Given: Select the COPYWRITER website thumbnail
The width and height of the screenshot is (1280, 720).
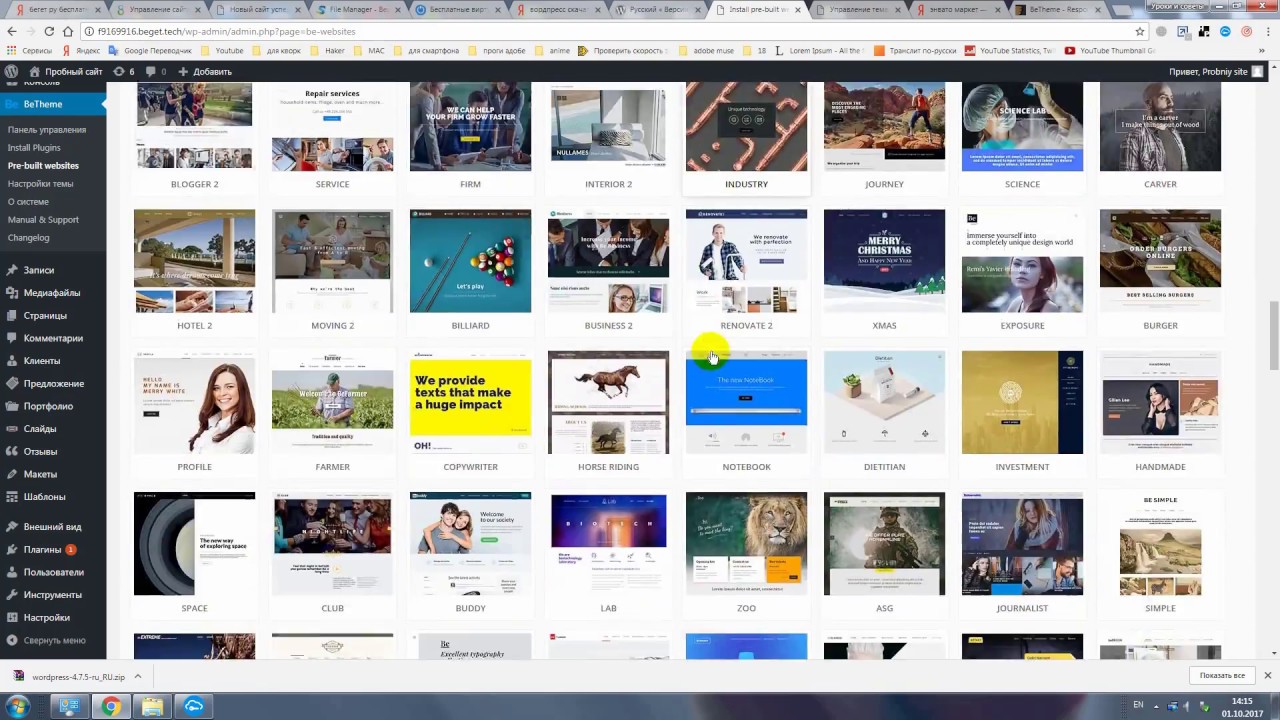Looking at the screenshot, I should click(470, 402).
